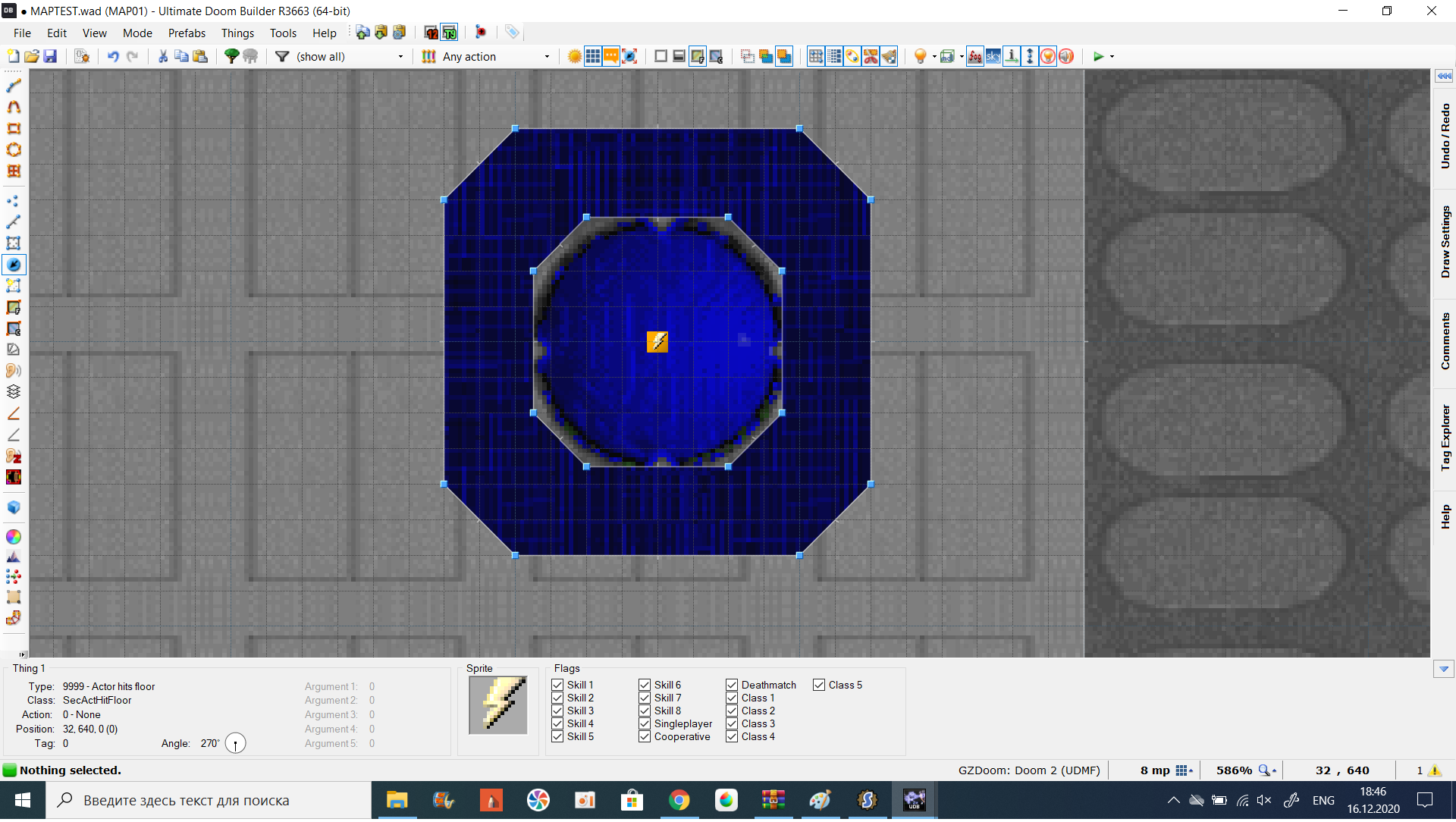Open the Undo / Redo side tab
The image size is (1456, 822).
tap(1445, 136)
